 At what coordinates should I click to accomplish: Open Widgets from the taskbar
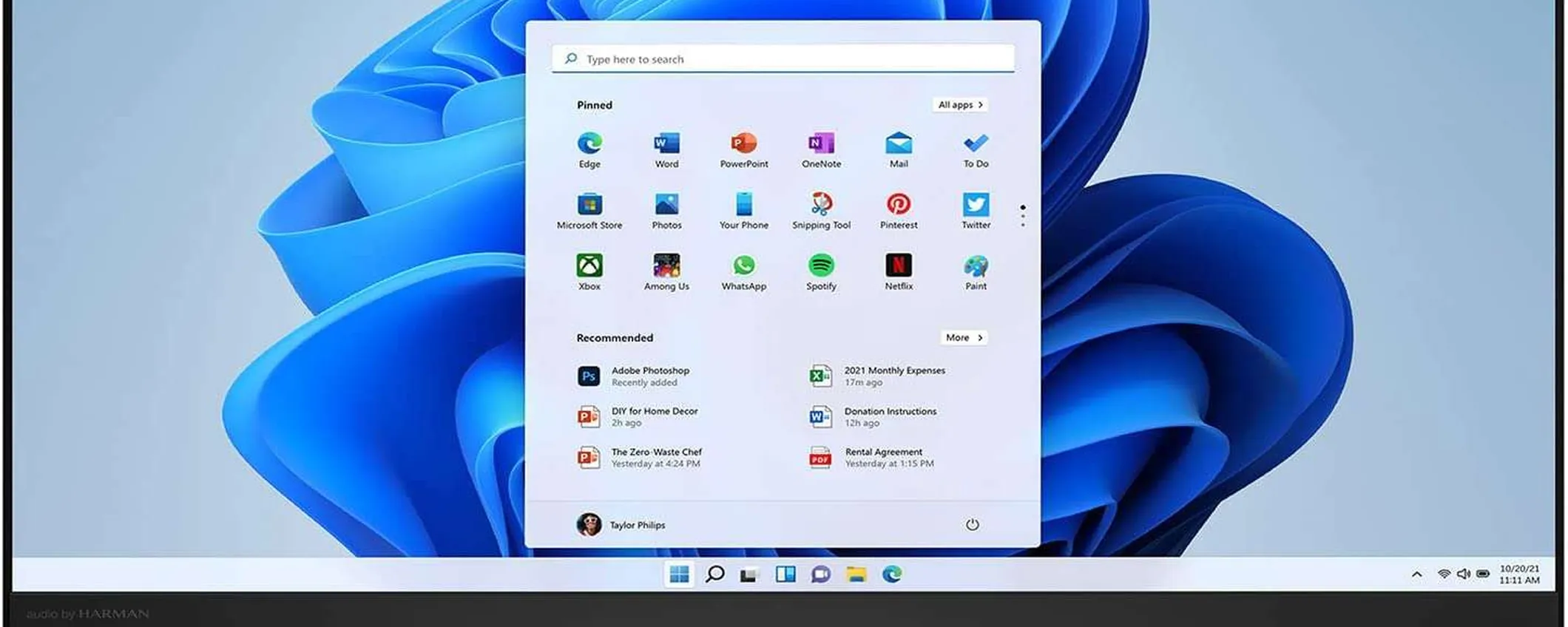pyautogui.click(x=785, y=574)
